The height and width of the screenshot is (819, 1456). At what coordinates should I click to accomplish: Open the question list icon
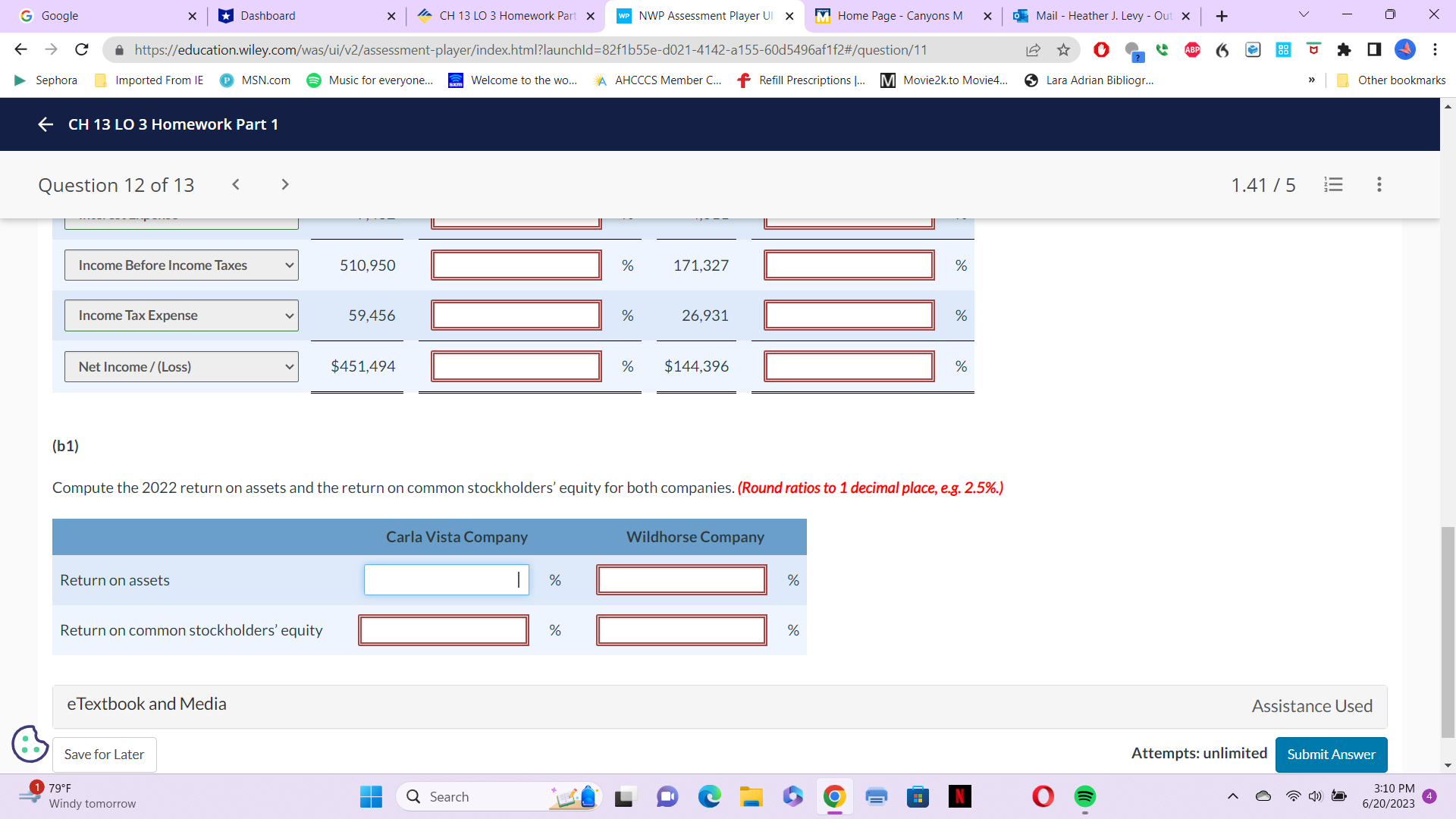coord(1333,184)
